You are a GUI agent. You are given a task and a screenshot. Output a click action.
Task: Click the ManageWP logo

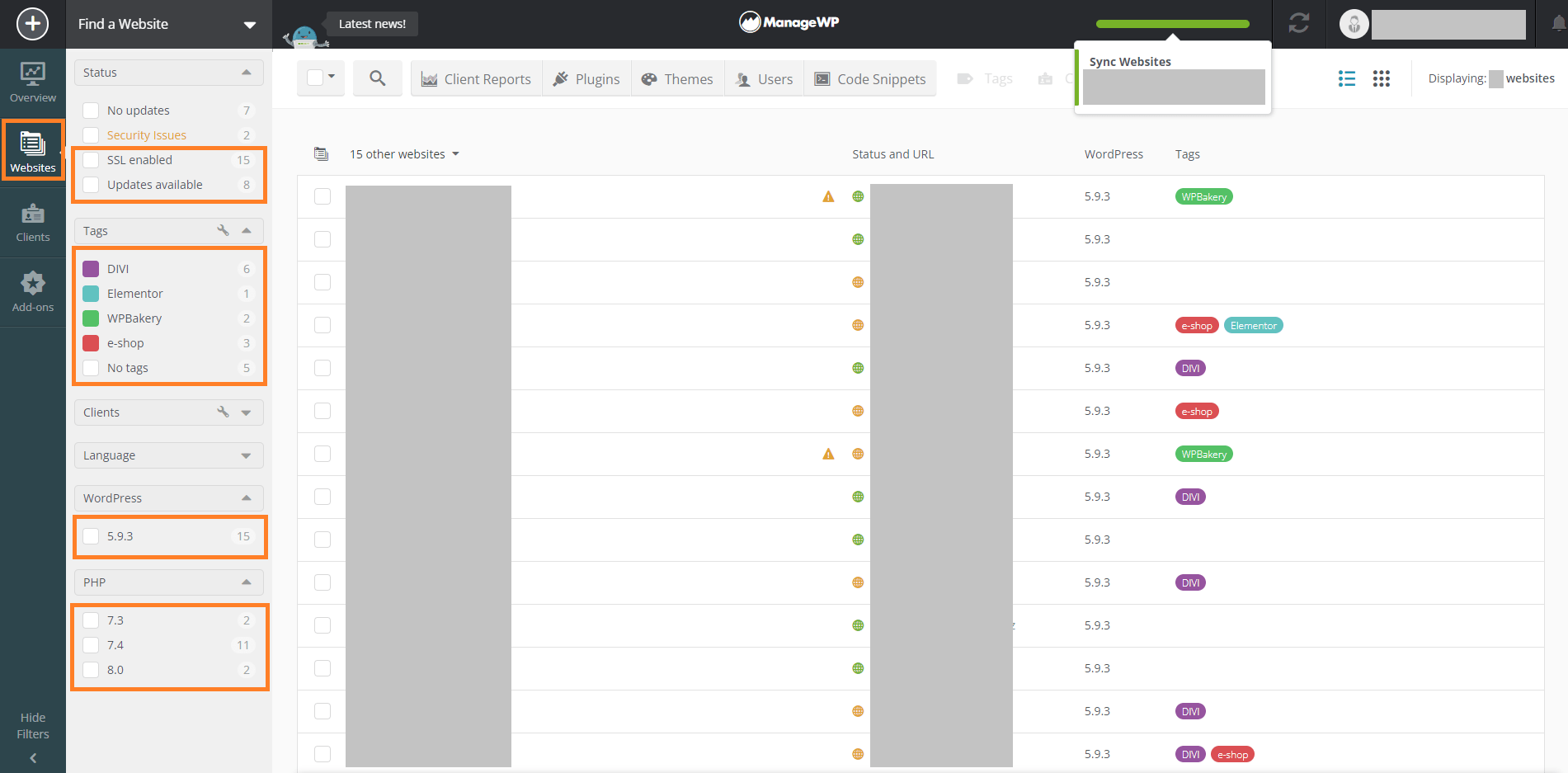point(789,22)
